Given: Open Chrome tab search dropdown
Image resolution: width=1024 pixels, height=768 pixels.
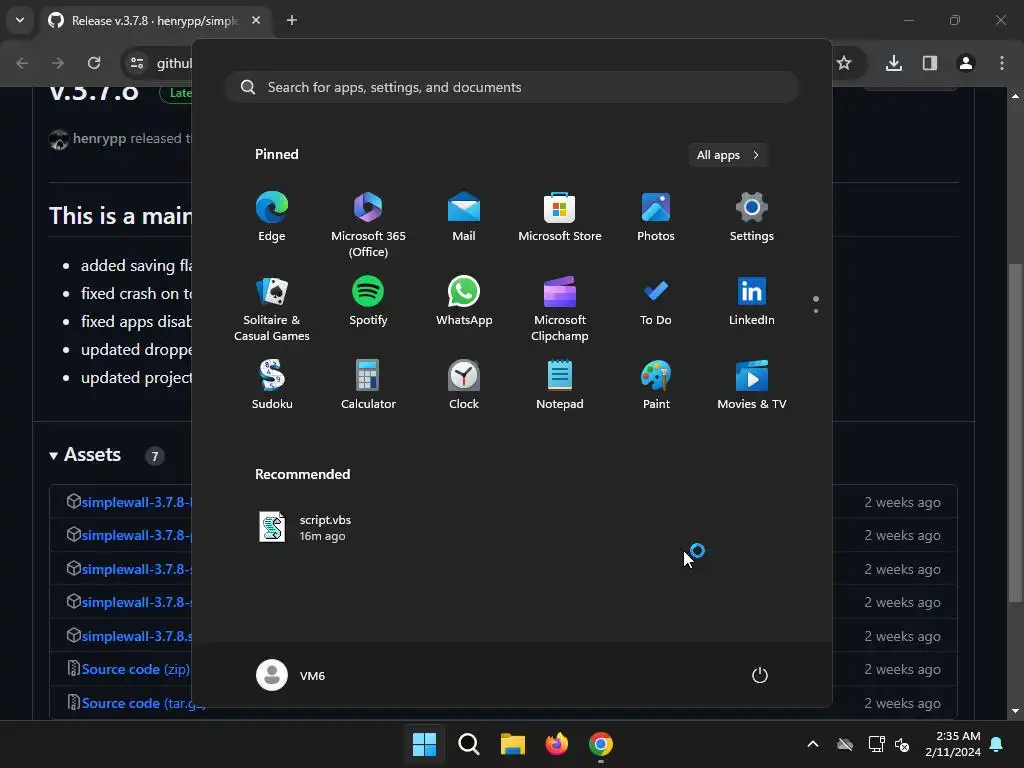Looking at the screenshot, I should [x=20, y=20].
